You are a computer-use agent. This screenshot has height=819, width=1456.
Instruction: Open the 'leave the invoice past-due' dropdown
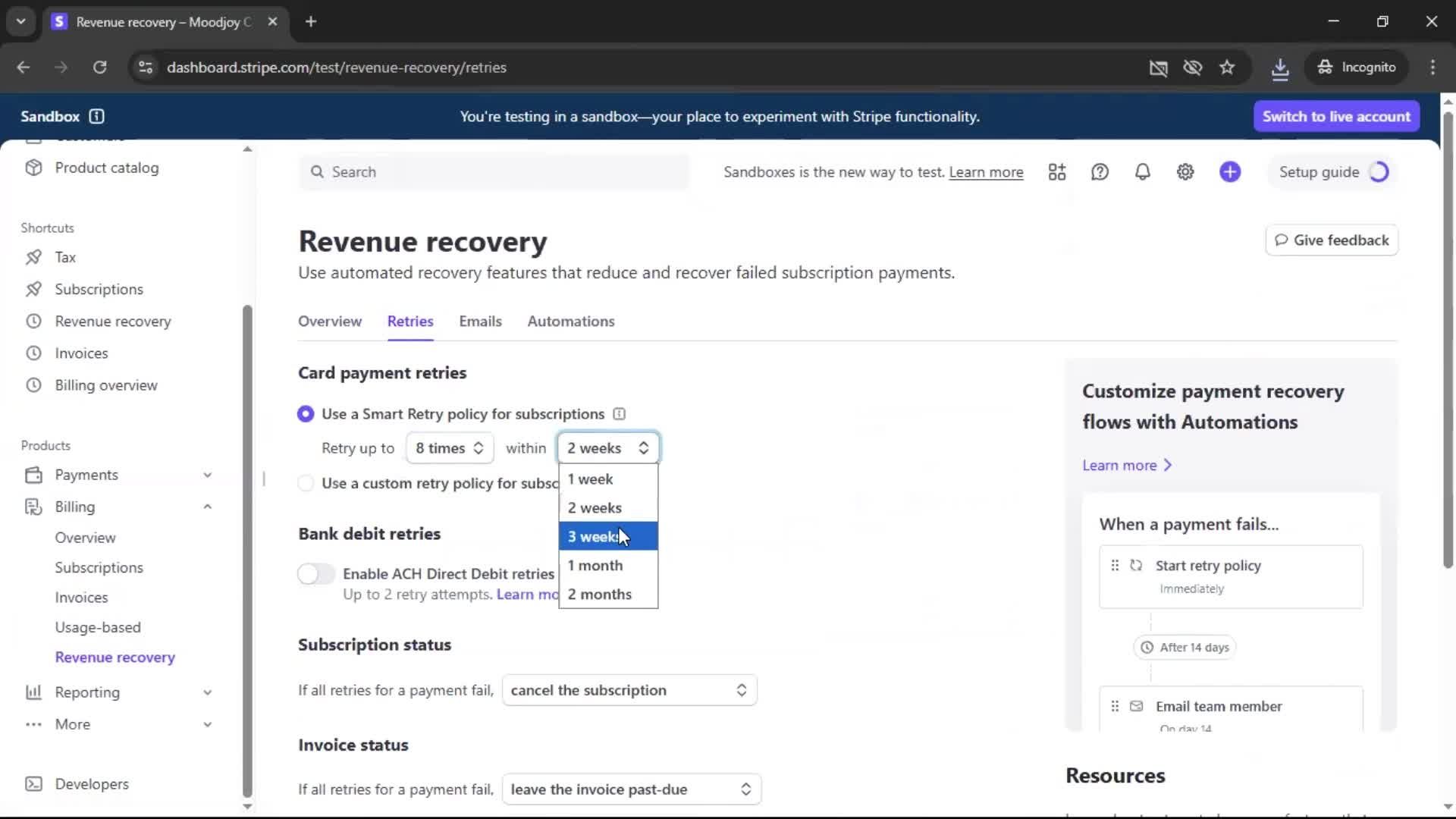coord(631,789)
